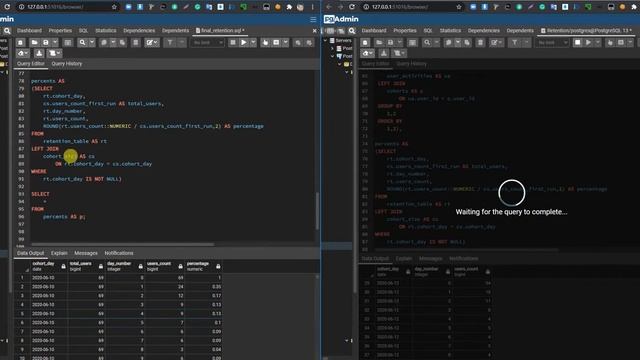Click Commit icon in left query toolbar
This screenshot has height=360, width=640.
tap(298, 42)
